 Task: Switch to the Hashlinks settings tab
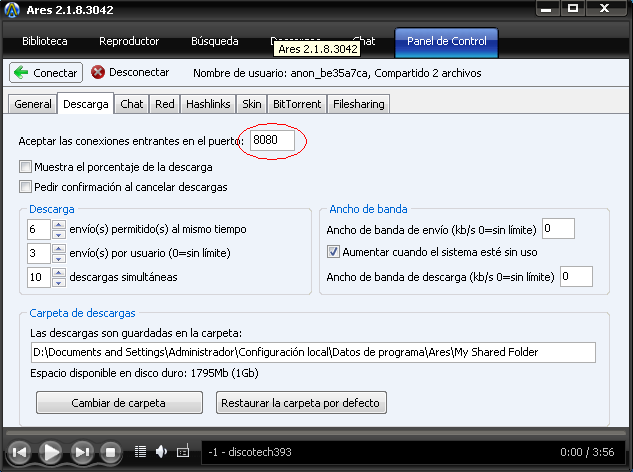pyautogui.click(x=208, y=104)
